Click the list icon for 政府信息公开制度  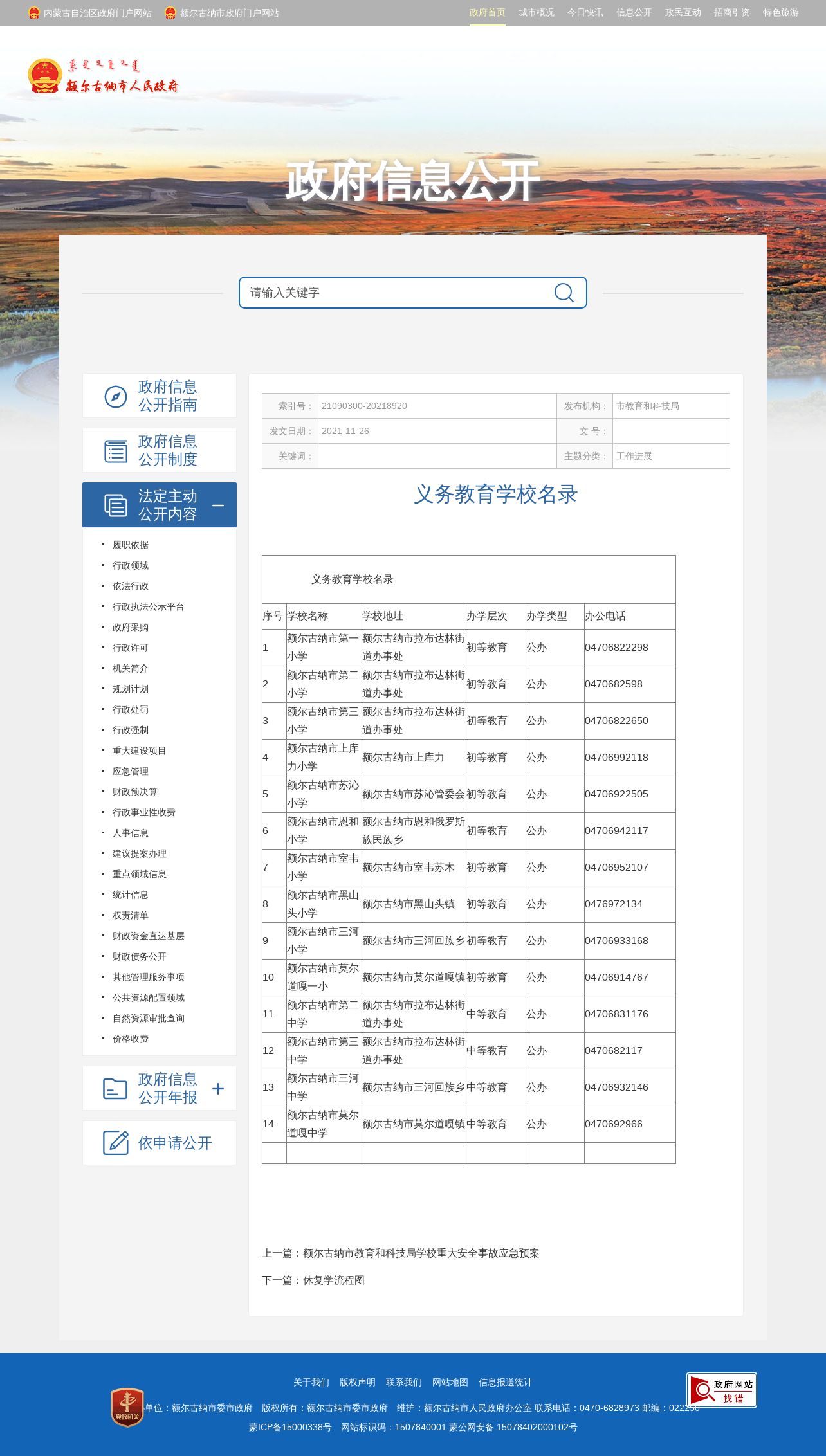[x=116, y=451]
